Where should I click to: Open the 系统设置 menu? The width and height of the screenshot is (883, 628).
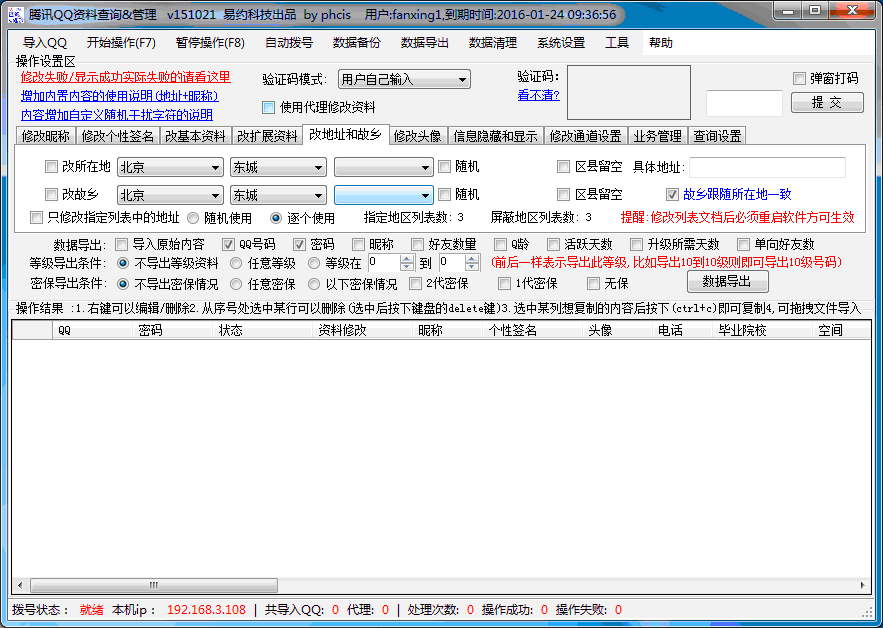(x=561, y=43)
